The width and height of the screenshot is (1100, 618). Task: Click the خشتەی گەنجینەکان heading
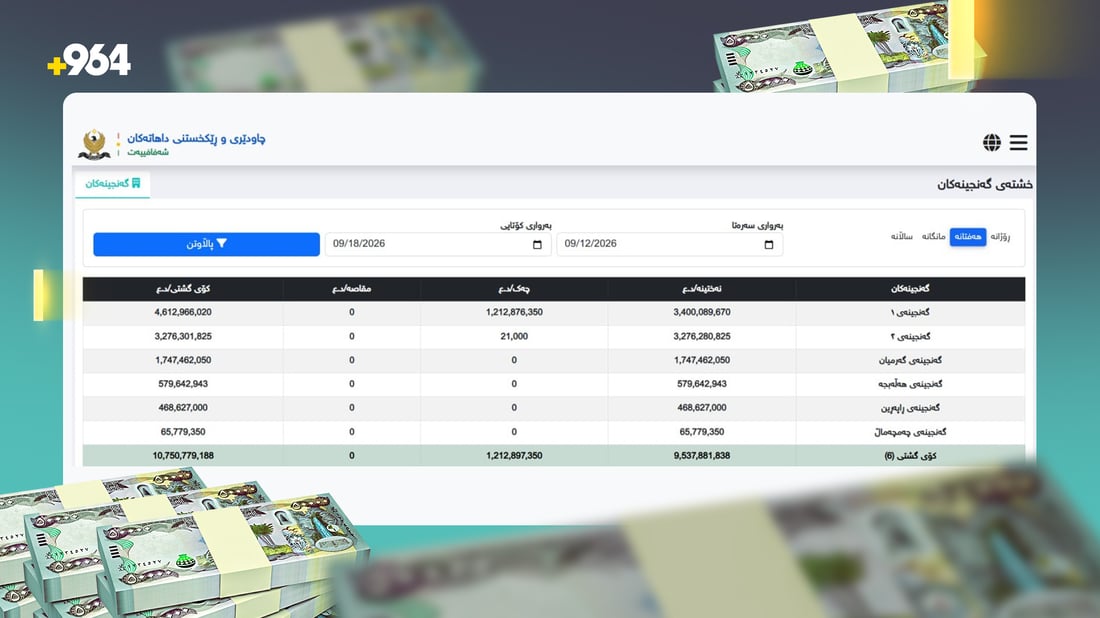984,184
